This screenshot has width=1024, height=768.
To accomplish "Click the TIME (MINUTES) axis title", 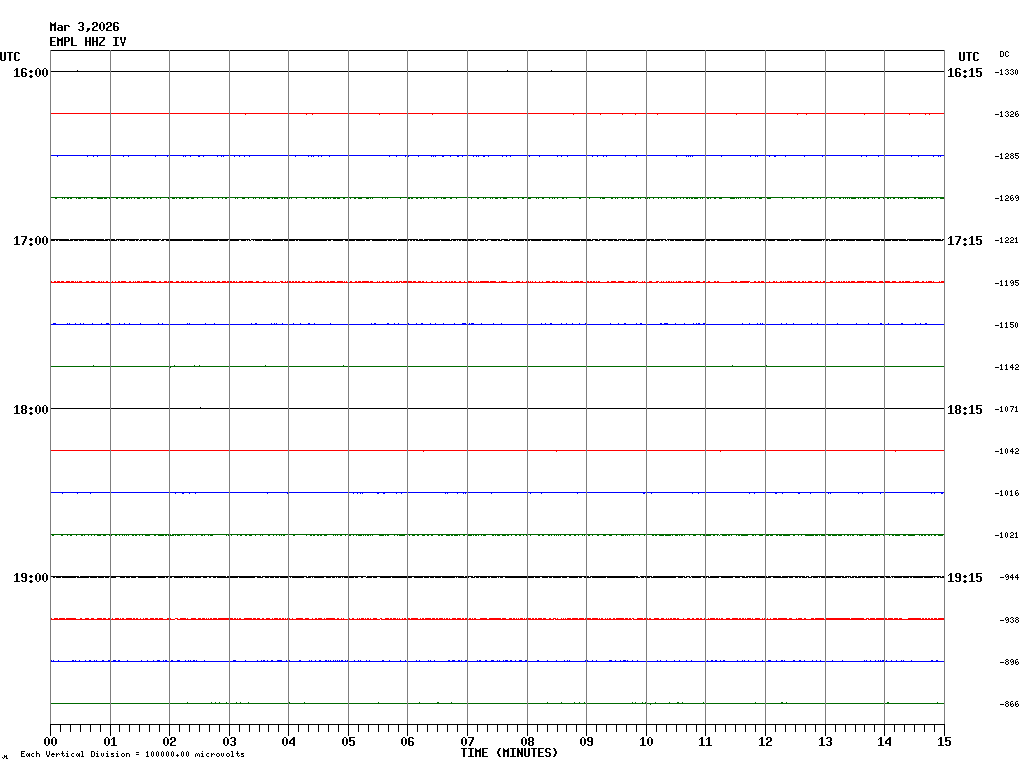I will (509, 753).
